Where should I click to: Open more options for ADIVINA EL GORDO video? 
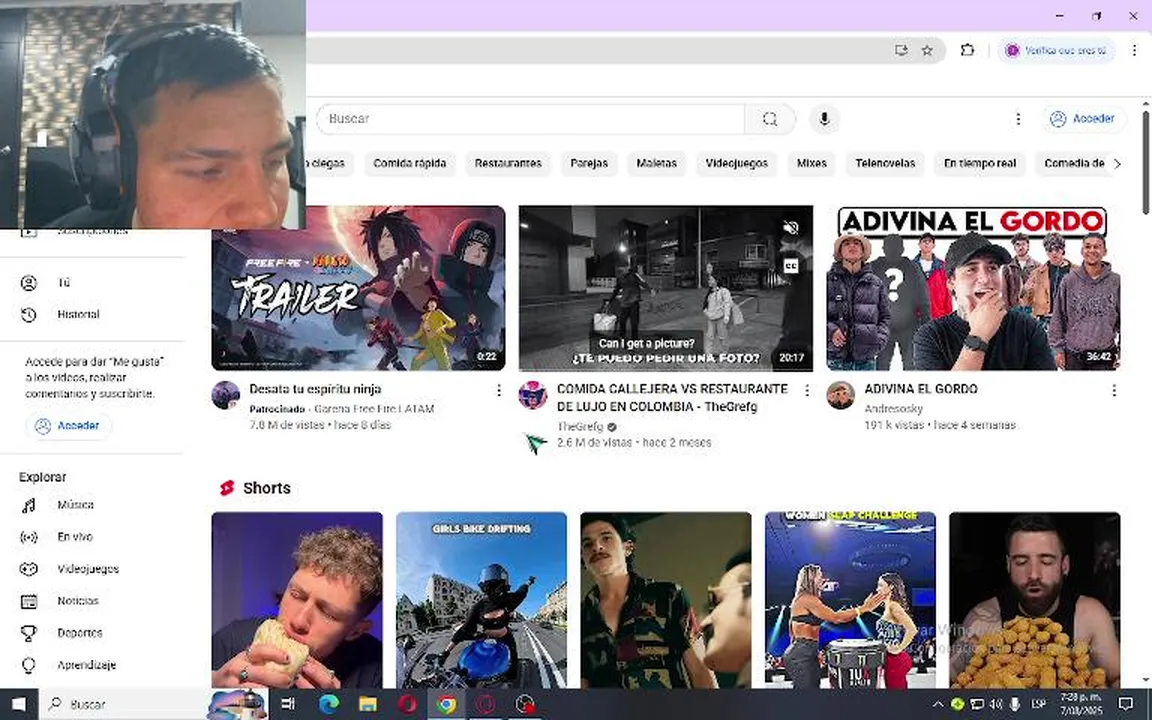[x=1114, y=390]
